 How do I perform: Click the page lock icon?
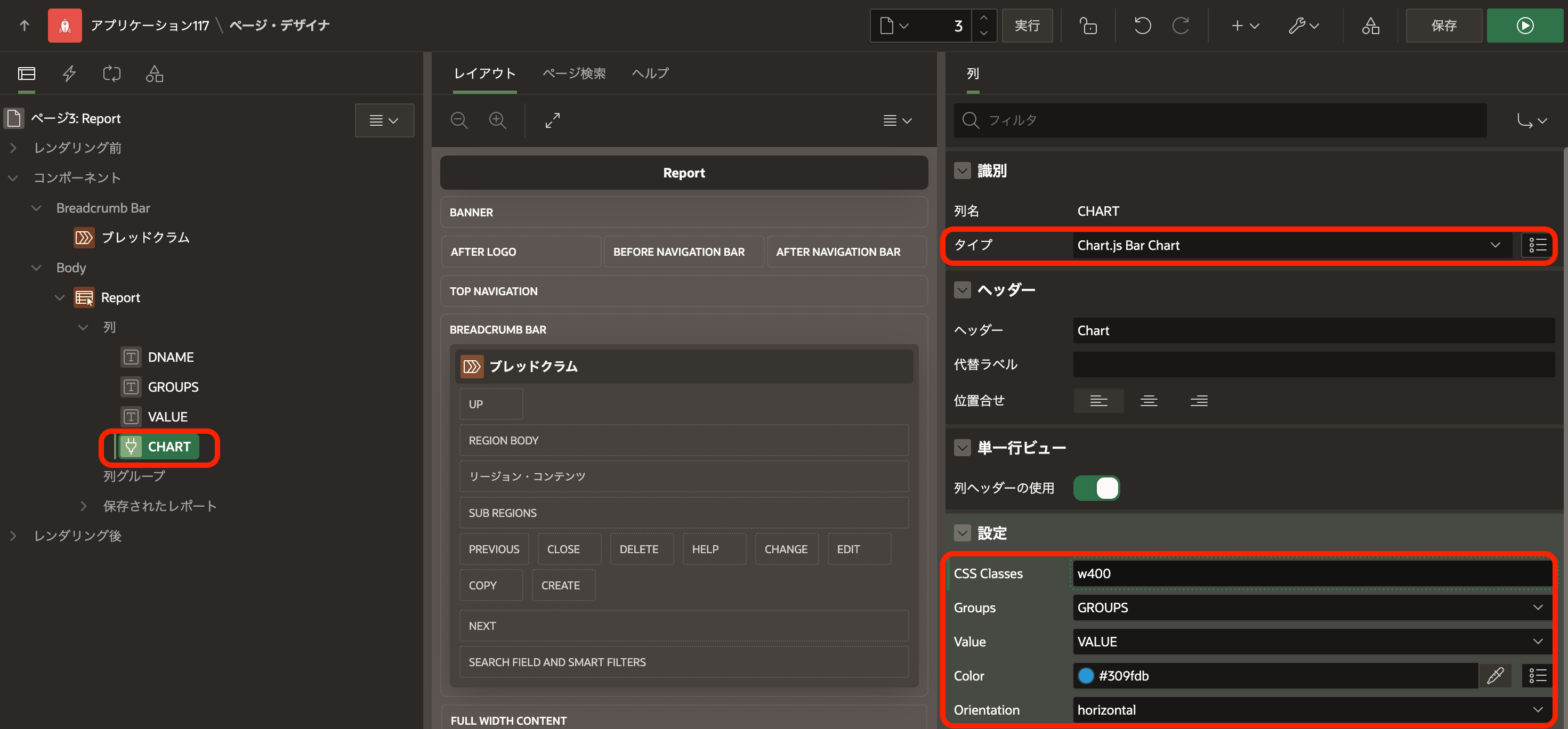pos(1088,26)
